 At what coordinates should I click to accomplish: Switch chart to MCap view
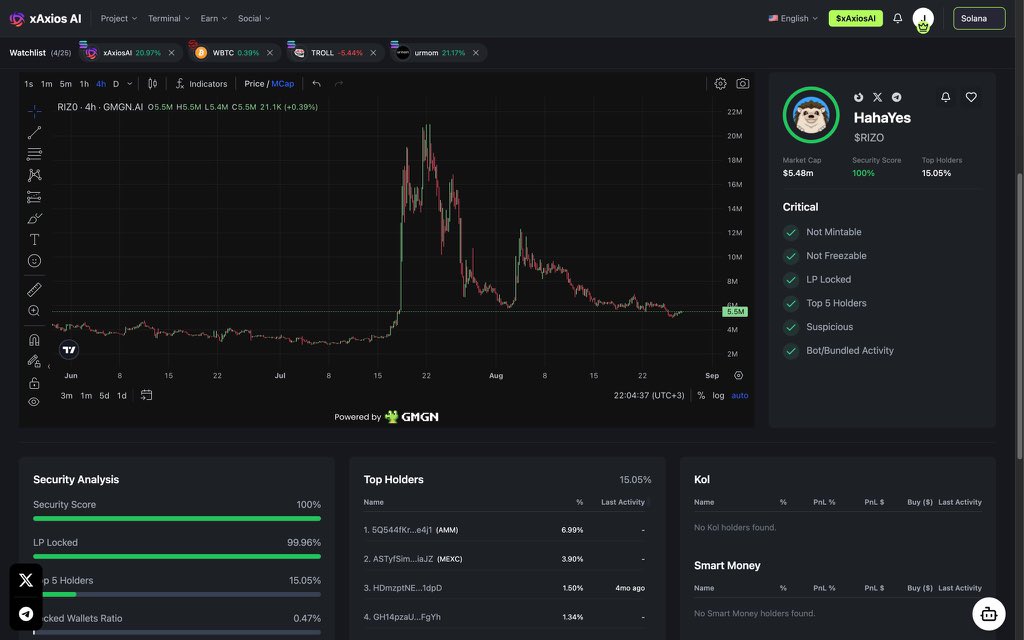[283, 84]
